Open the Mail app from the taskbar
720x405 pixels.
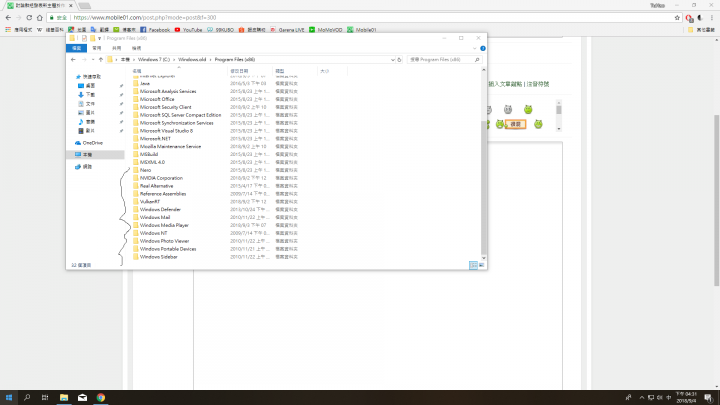click(x=82, y=398)
